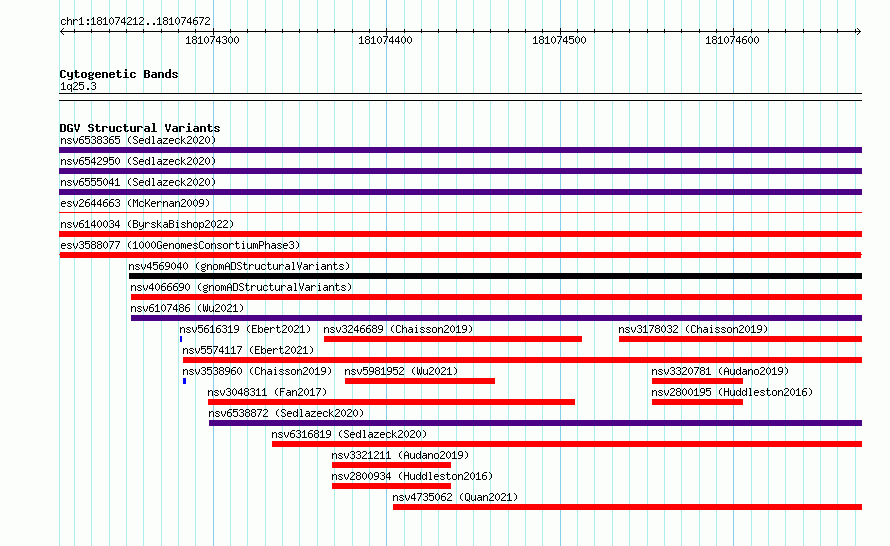Select the 1q25.3 cytogenetic band label
The width and height of the screenshot is (890, 546).
78,86
